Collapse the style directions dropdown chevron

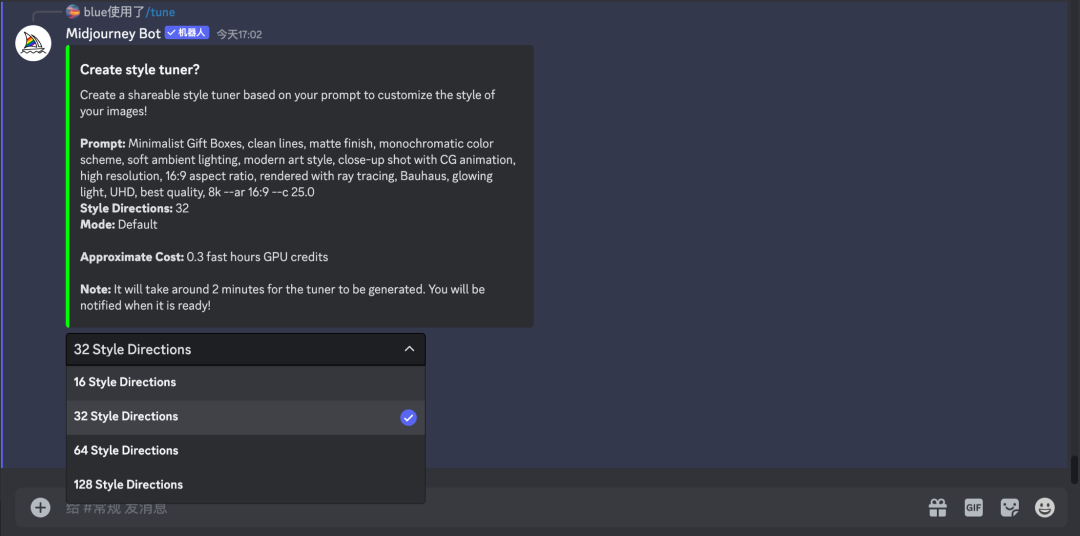tap(409, 349)
